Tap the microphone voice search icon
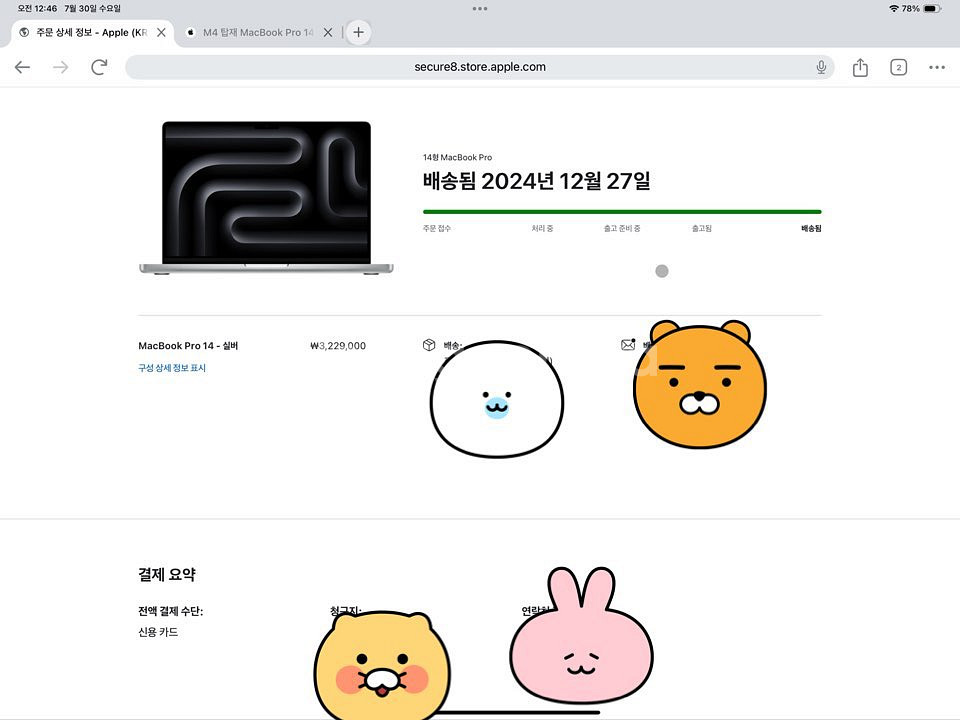The image size is (960, 720). pyautogui.click(x=821, y=67)
